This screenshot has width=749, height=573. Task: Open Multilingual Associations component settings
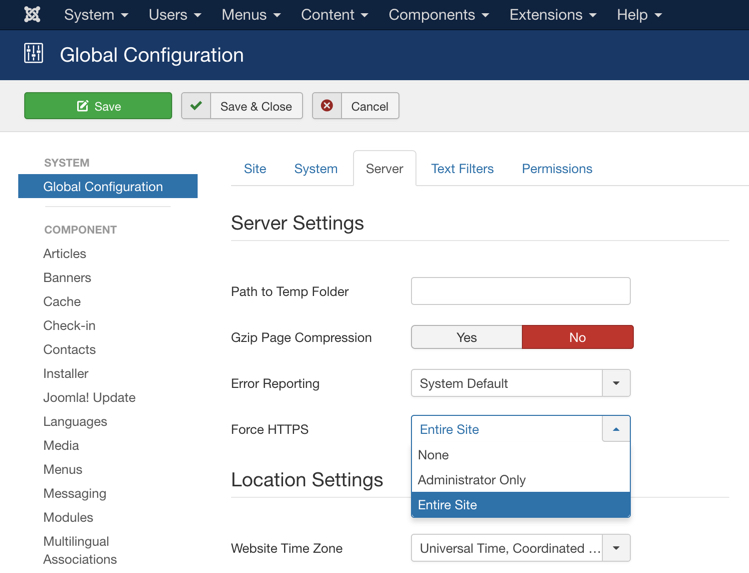pyautogui.click(x=80, y=550)
